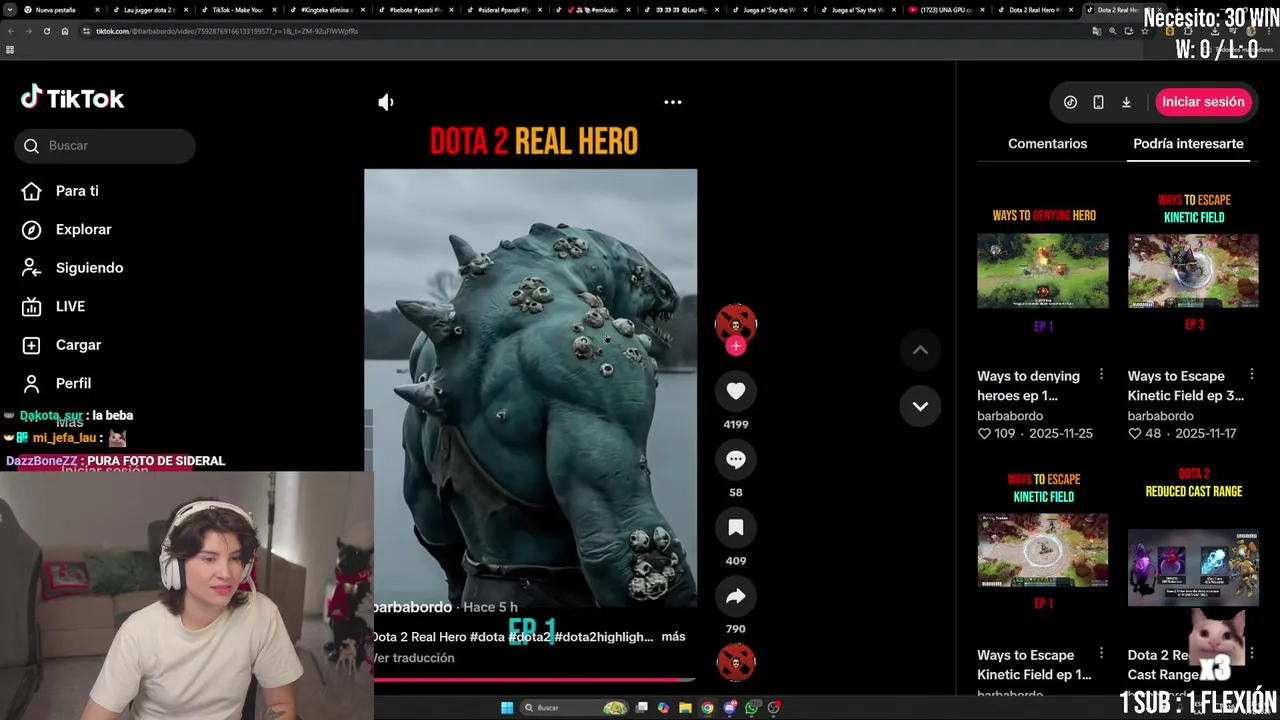This screenshot has width=1280, height=720.
Task: Click the phone app icon in header
Action: tap(1098, 102)
